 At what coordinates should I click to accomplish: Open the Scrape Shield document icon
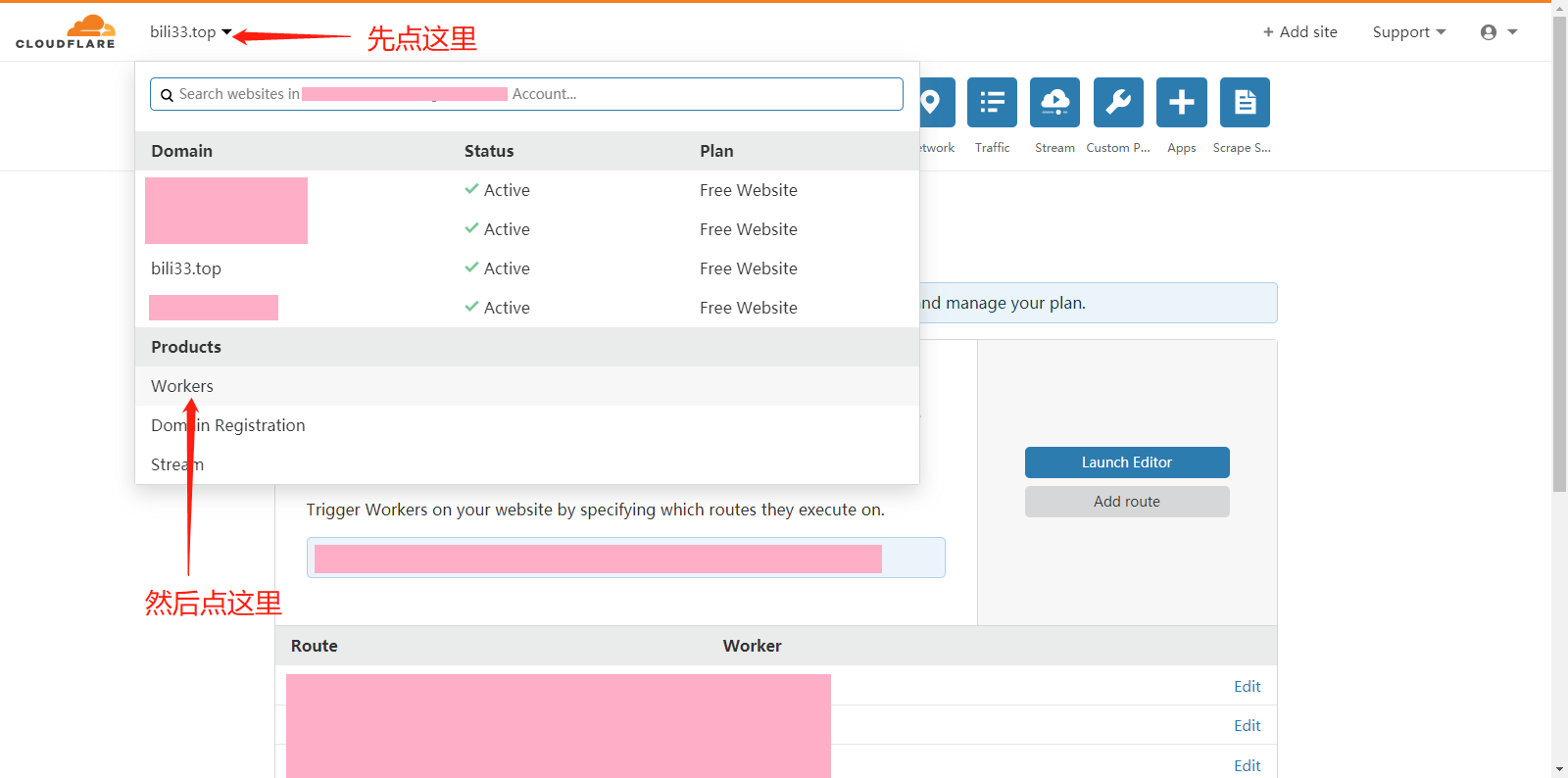pyautogui.click(x=1245, y=103)
